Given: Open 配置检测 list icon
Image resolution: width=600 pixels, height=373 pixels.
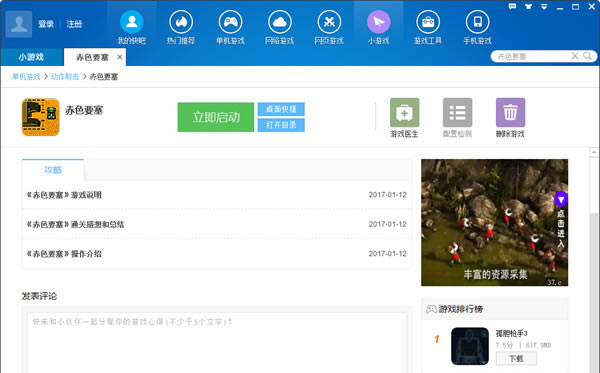Looking at the screenshot, I should pyautogui.click(x=457, y=112).
